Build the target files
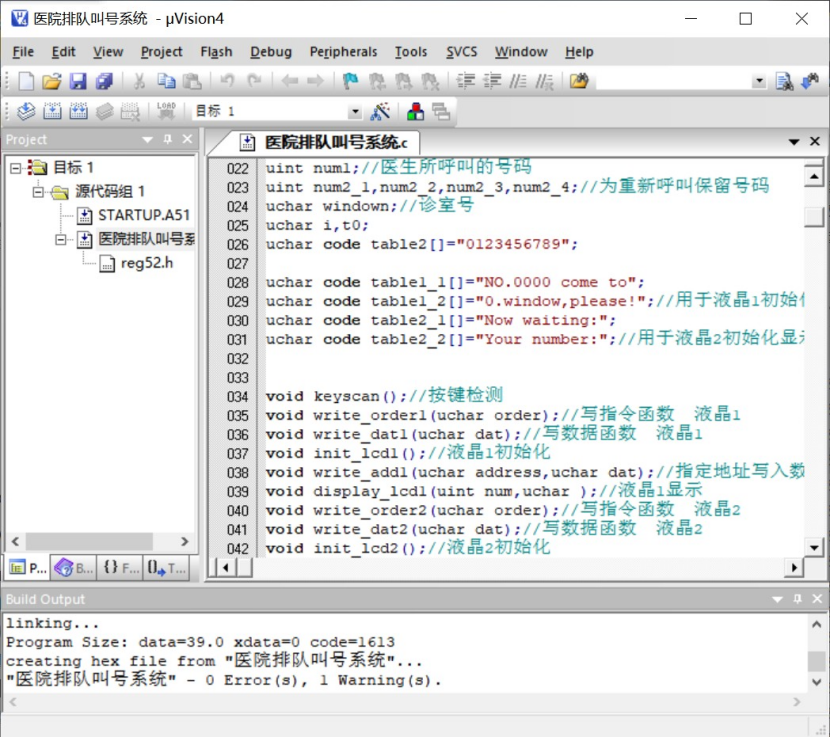Screen dimensions: 830x738 [52, 111]
